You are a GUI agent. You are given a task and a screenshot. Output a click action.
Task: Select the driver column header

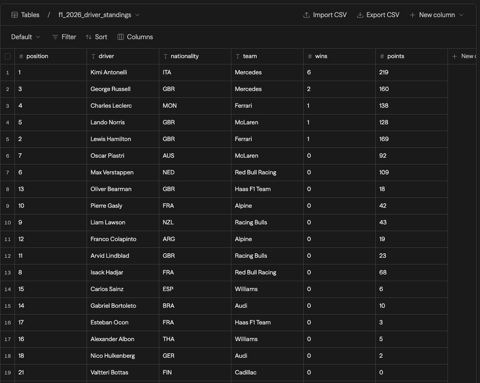[x=123, y=56]
